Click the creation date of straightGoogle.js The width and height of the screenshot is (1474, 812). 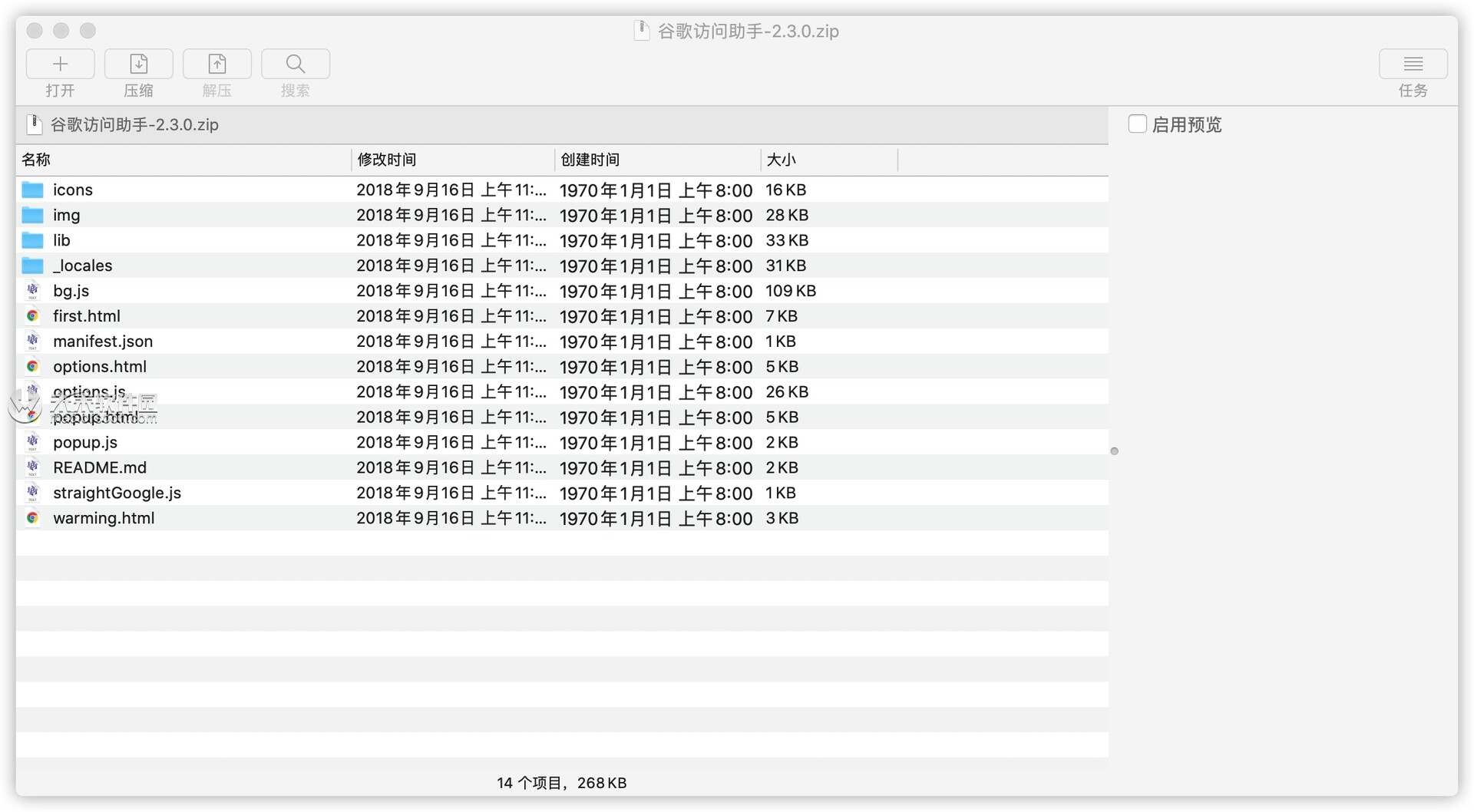point(656,493)
